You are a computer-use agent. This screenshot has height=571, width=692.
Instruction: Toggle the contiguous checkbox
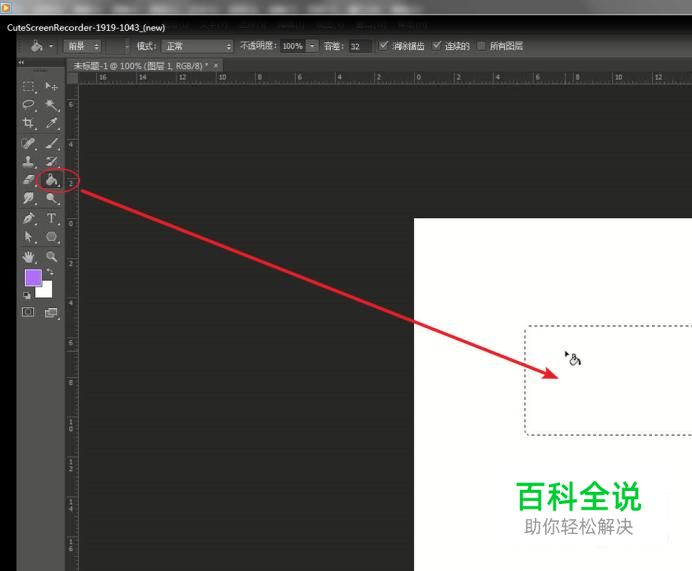tap(436, 45)
